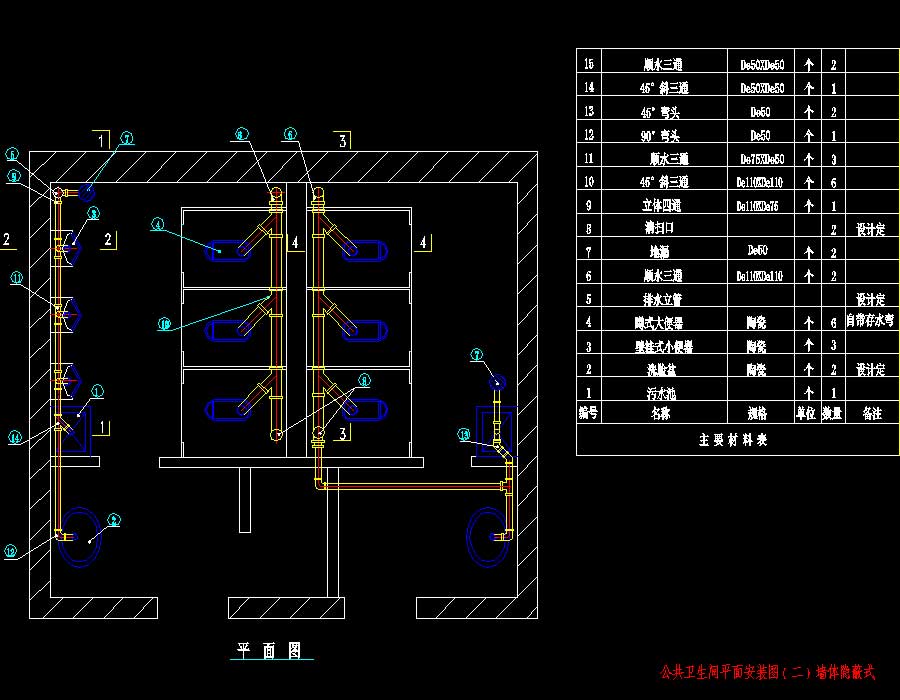Select callout bubble 12 in the floor plan

pos(11,552)
